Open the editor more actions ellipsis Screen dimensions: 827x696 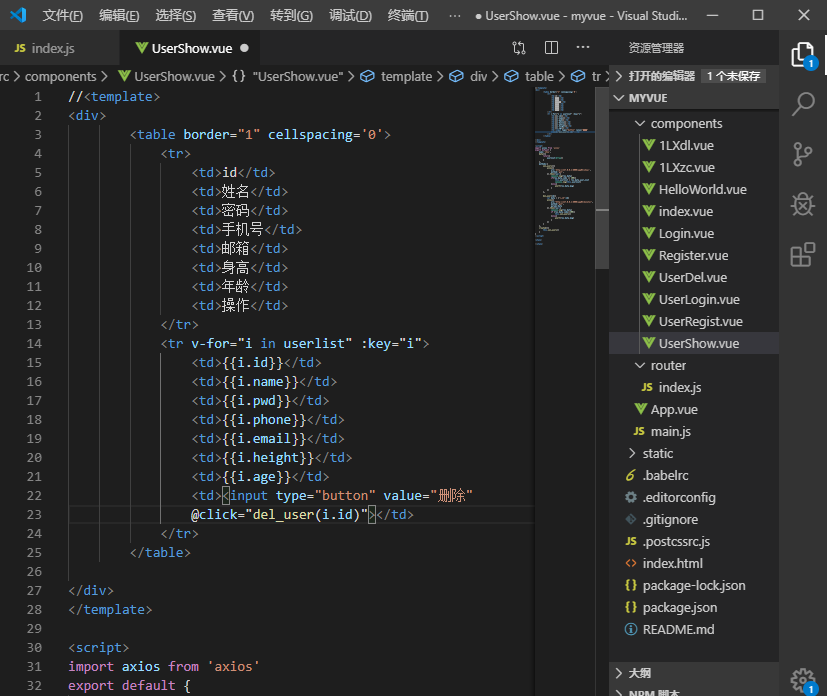583,48
